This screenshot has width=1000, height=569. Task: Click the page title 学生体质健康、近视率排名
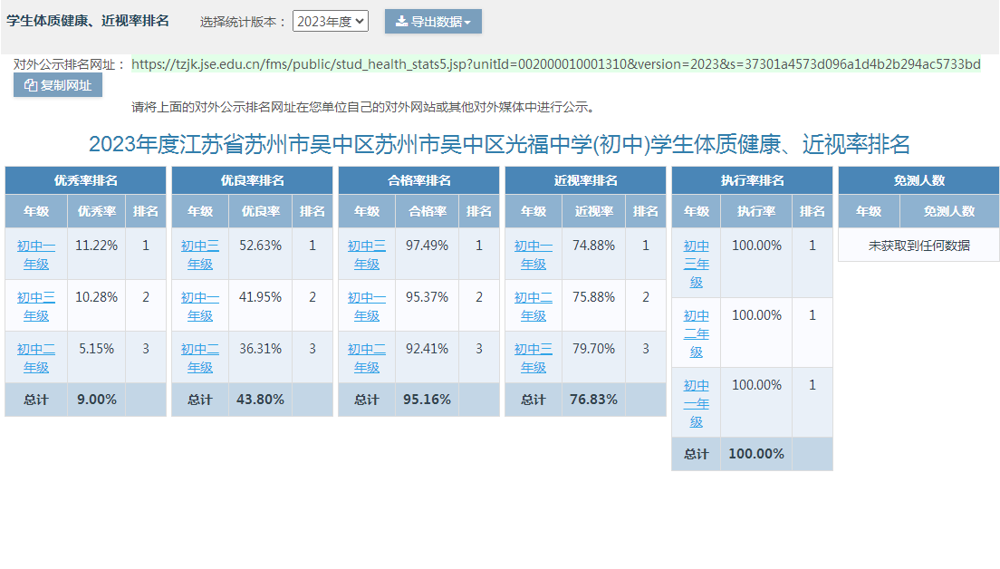click(x=88, y=21)
